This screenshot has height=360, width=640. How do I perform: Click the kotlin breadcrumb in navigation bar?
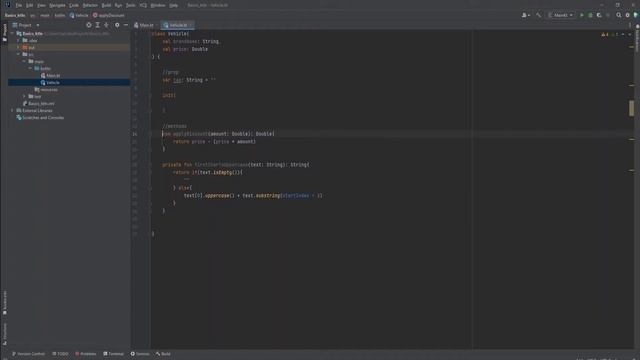tap(60, 15)
